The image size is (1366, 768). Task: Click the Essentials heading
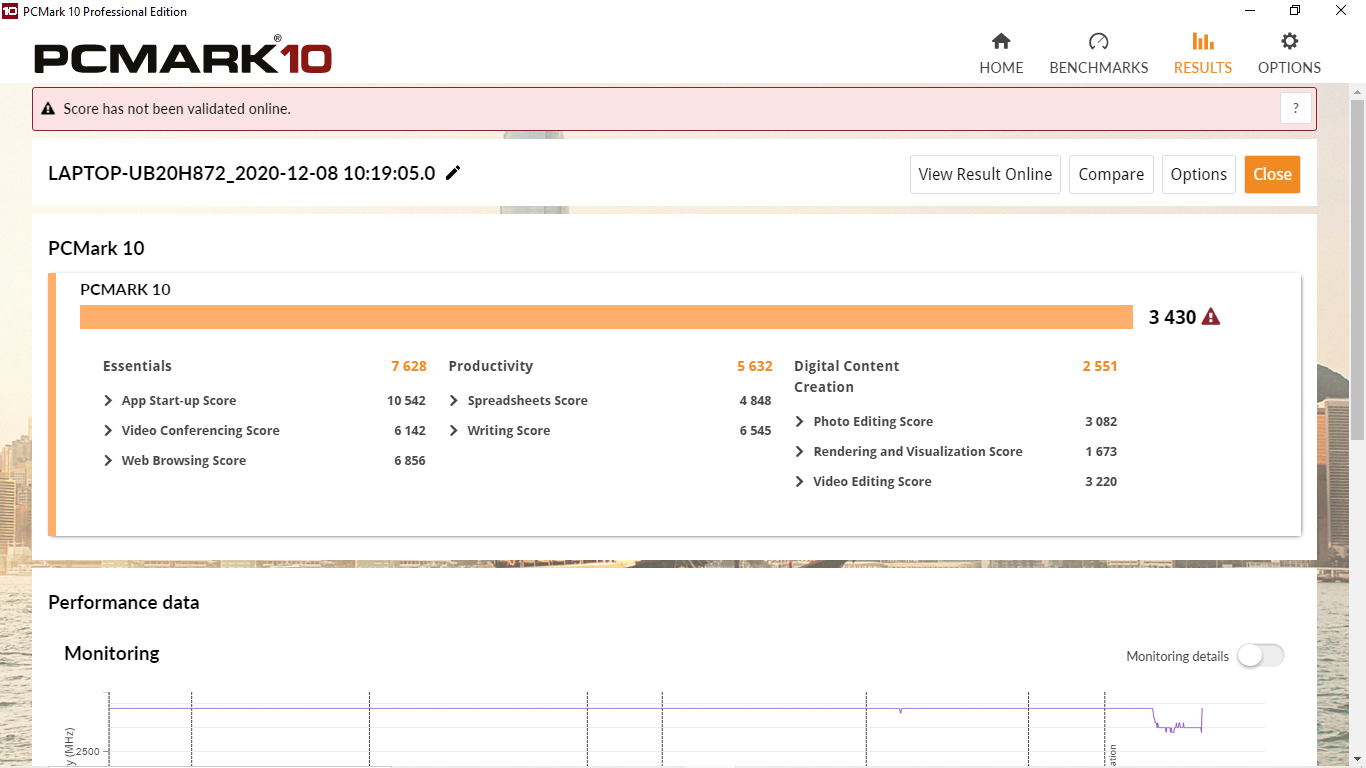[x=137, y=366]
